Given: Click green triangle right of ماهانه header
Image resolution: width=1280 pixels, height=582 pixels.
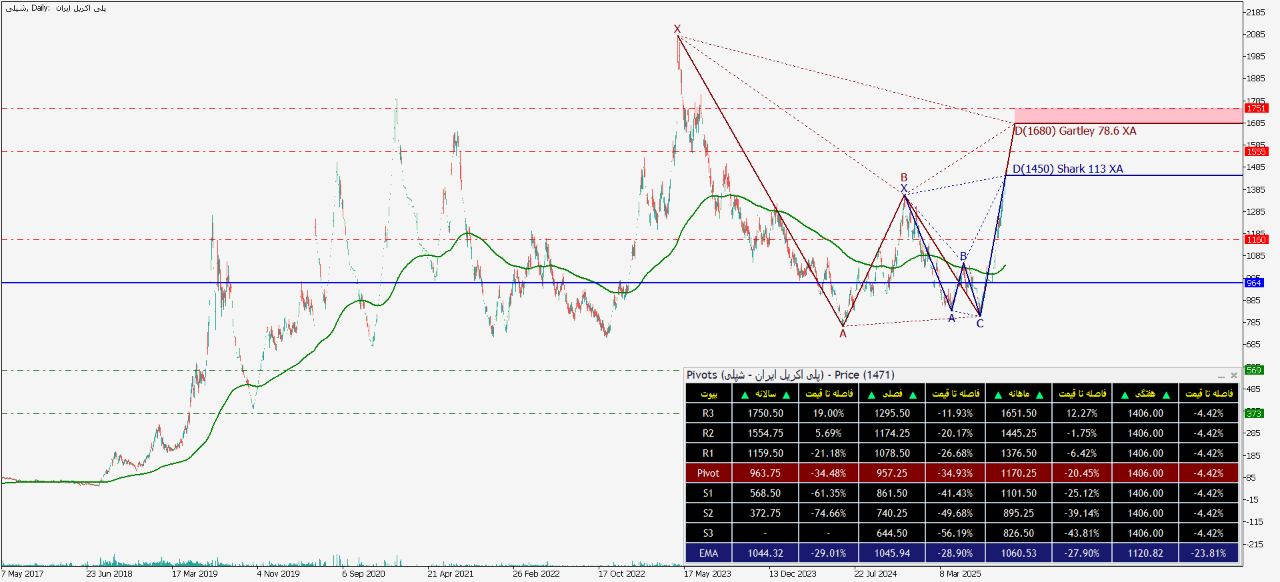Looking at the screenshot, I should click(1040, 396).
